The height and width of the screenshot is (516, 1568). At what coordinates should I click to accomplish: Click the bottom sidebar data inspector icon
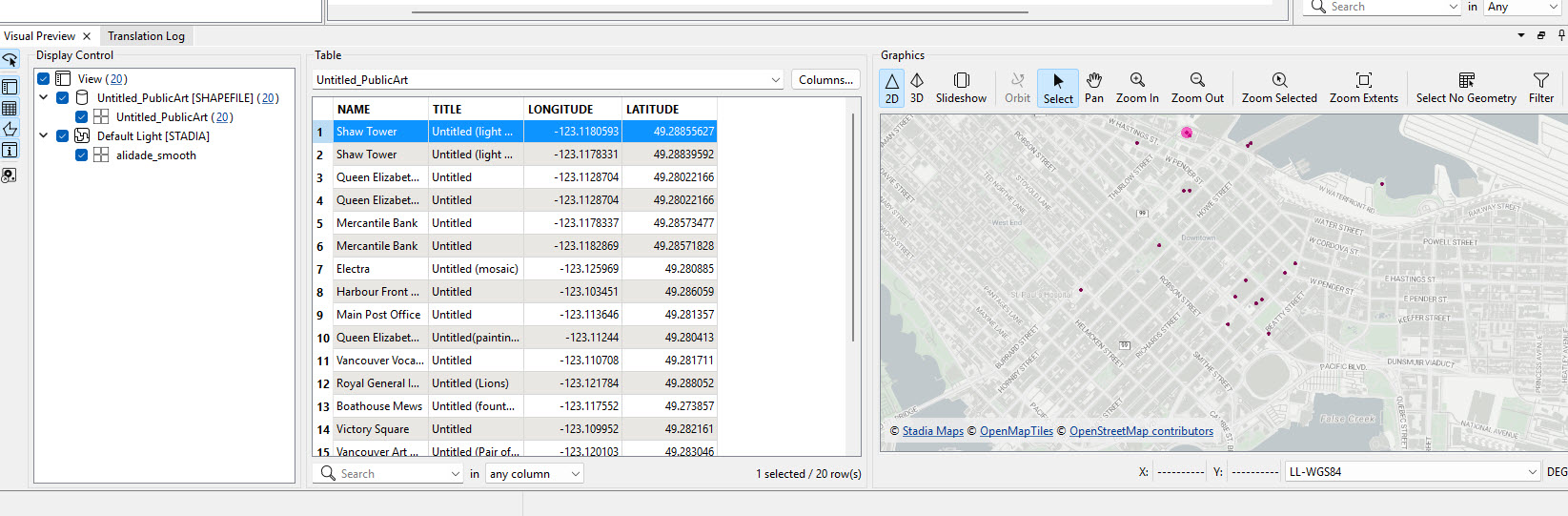click(x=10, y=175)
